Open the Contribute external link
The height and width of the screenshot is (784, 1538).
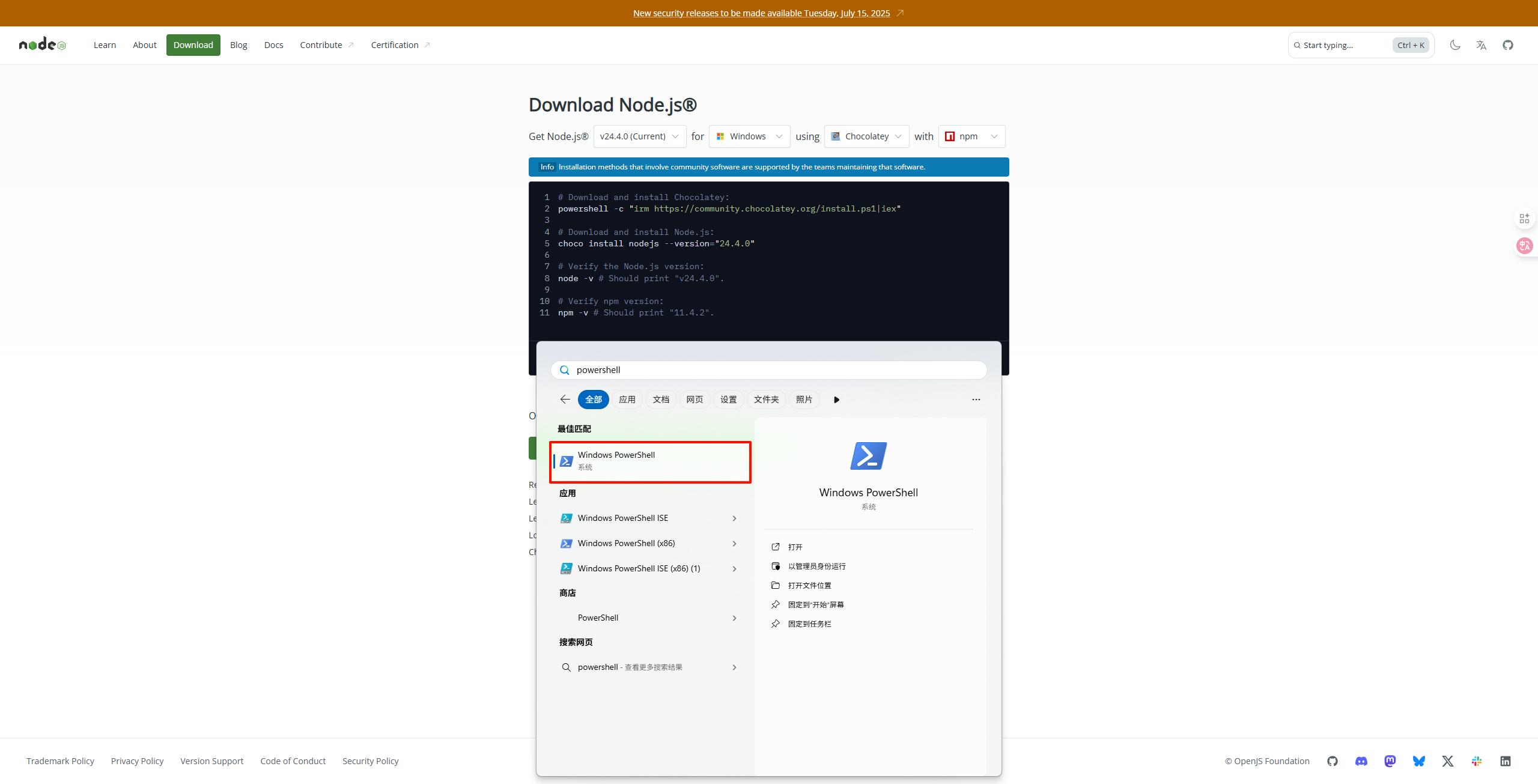tap(327, 45)
